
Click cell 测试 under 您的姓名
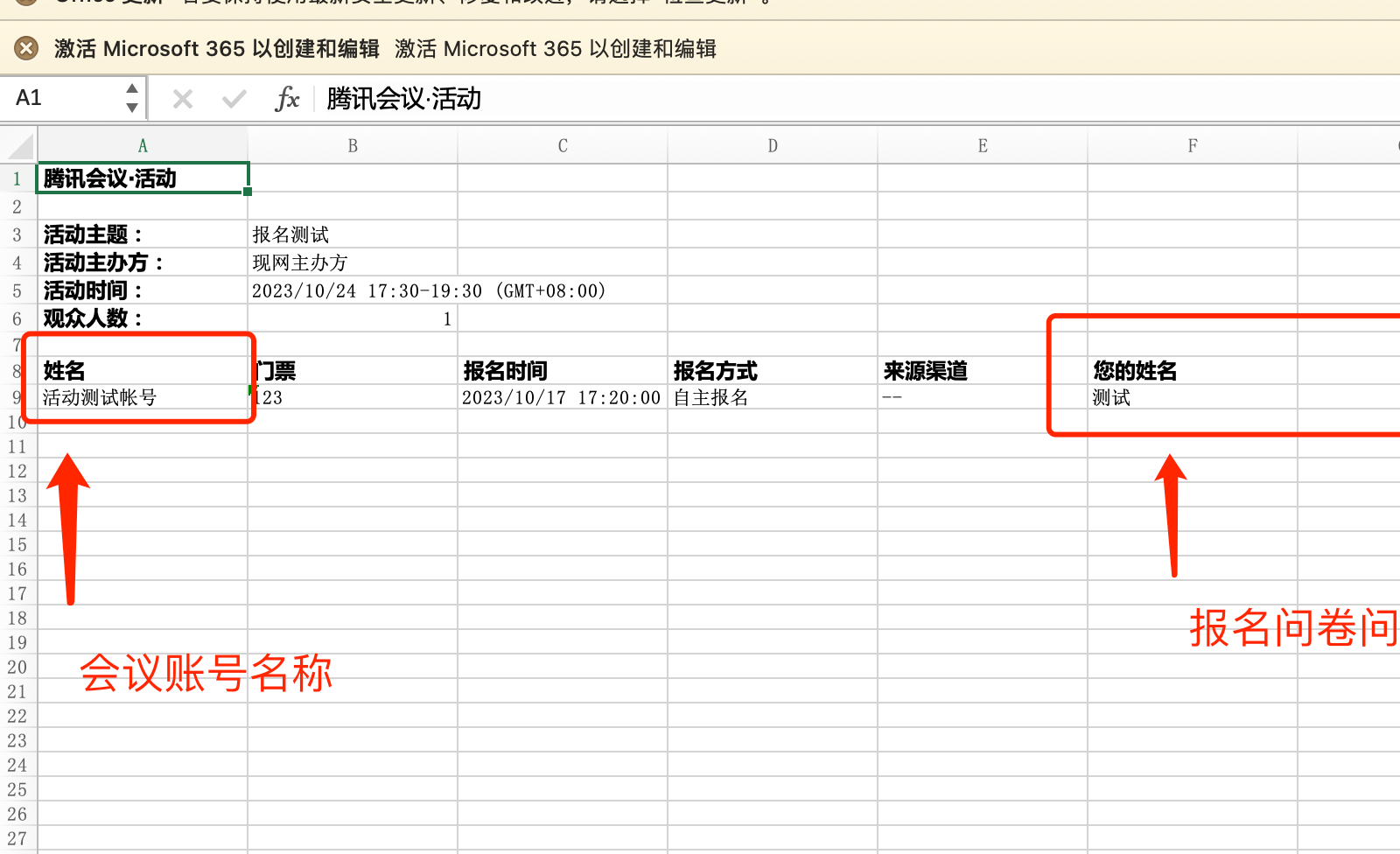[x=1193, y=397]
